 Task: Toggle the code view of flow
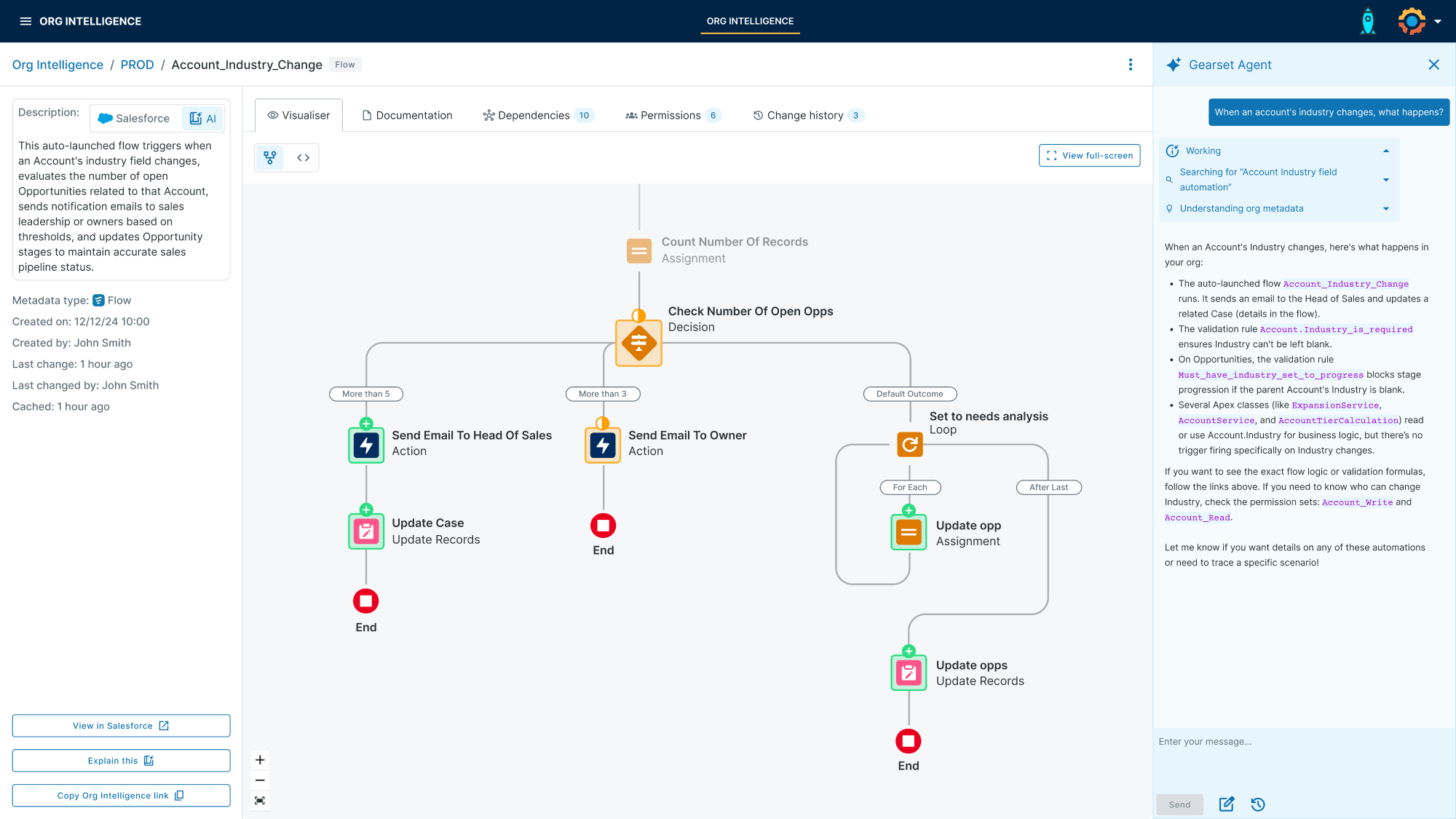(x=304, y=158)
